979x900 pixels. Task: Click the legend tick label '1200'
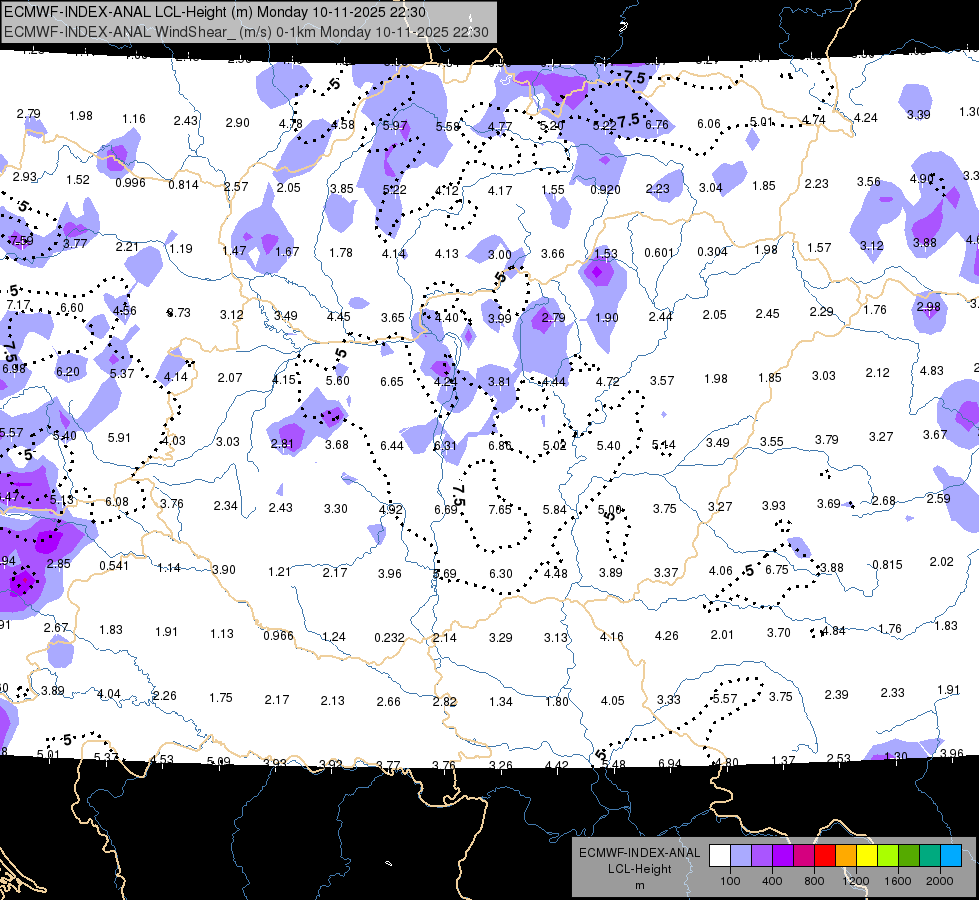coord(855,881)
